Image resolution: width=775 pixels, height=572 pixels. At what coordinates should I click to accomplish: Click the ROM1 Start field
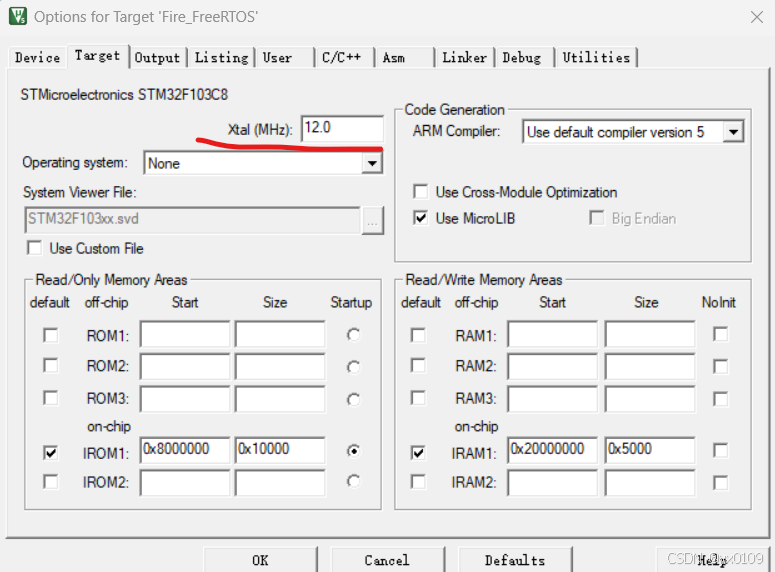185,334
